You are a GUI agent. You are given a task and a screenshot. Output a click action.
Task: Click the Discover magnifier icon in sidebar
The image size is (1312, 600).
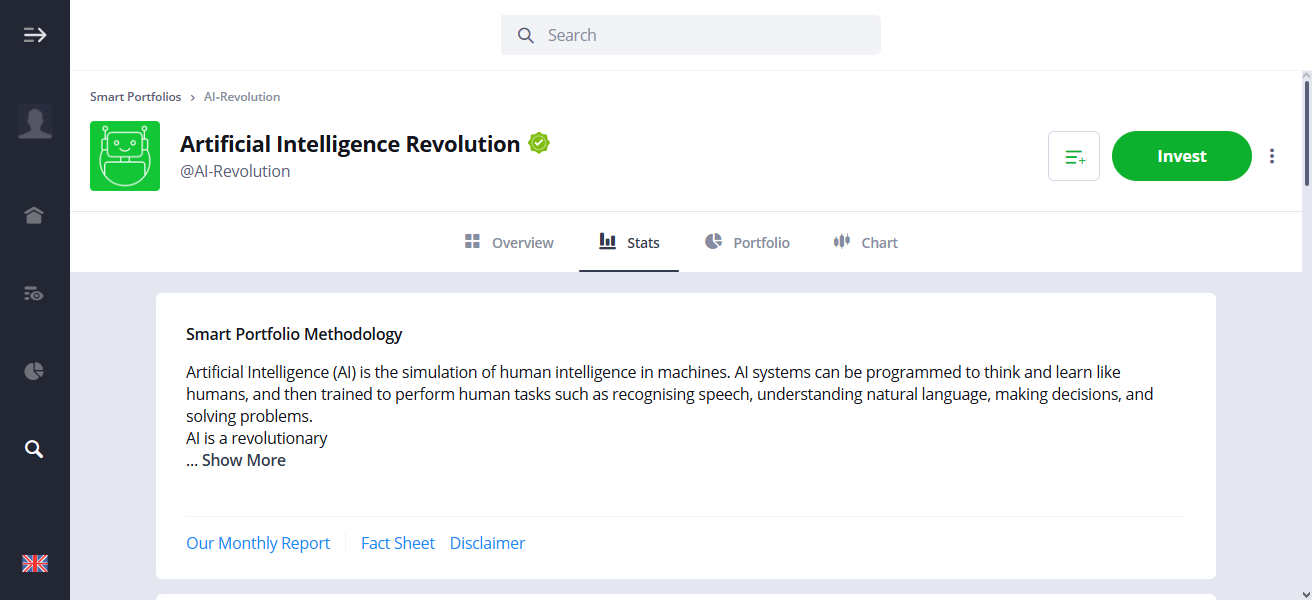35,449
